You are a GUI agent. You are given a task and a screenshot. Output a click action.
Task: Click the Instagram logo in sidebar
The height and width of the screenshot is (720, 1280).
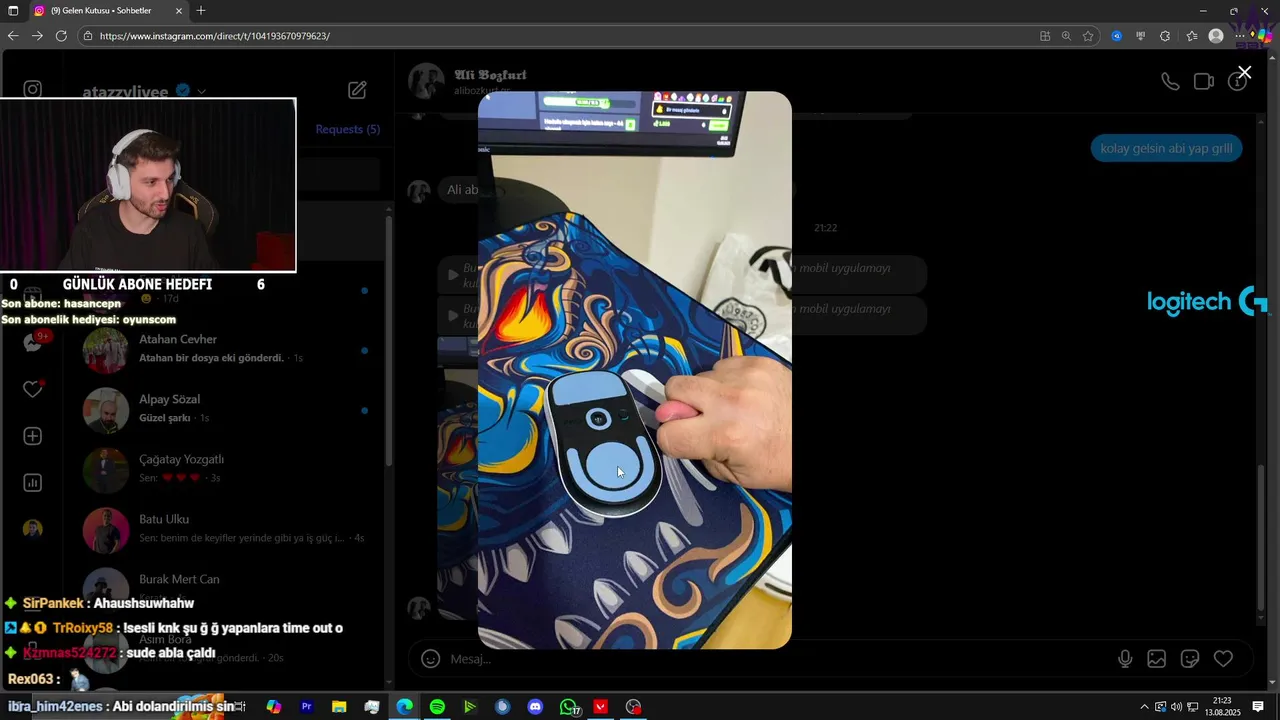pyautogui.click(x=33, y=89)
